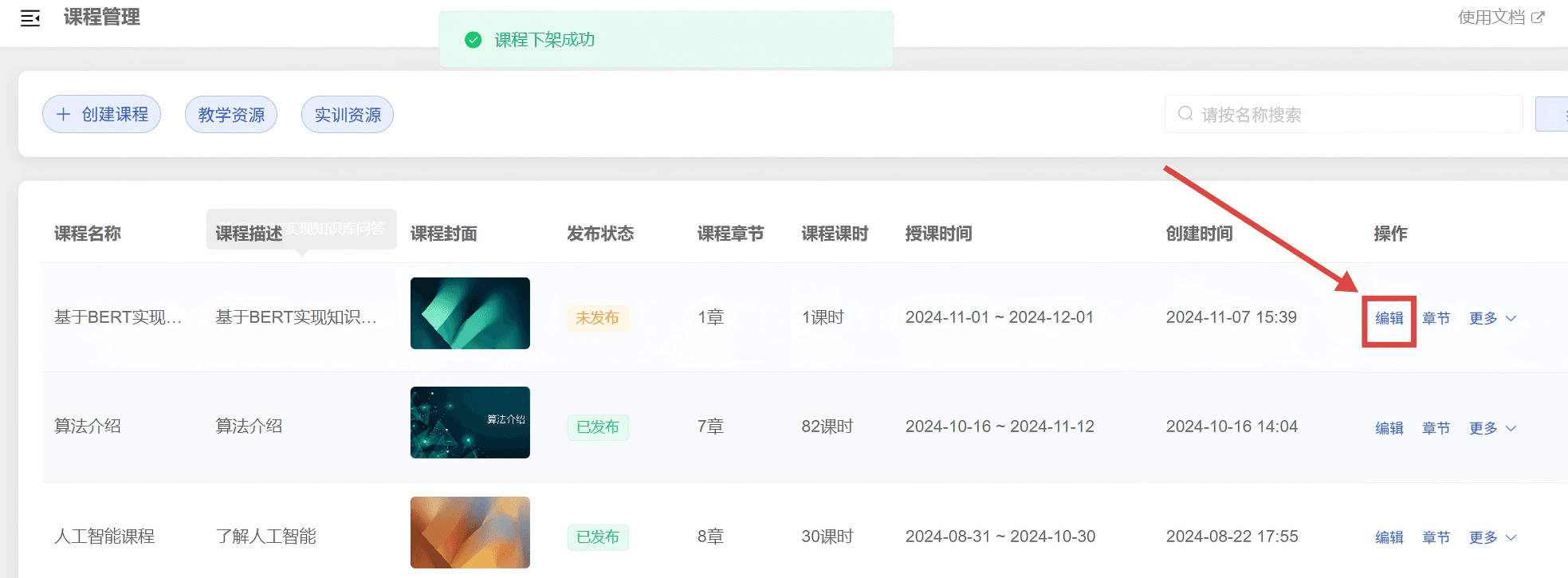
Task: Open 实训资源 section
Action: coord(348,115)
